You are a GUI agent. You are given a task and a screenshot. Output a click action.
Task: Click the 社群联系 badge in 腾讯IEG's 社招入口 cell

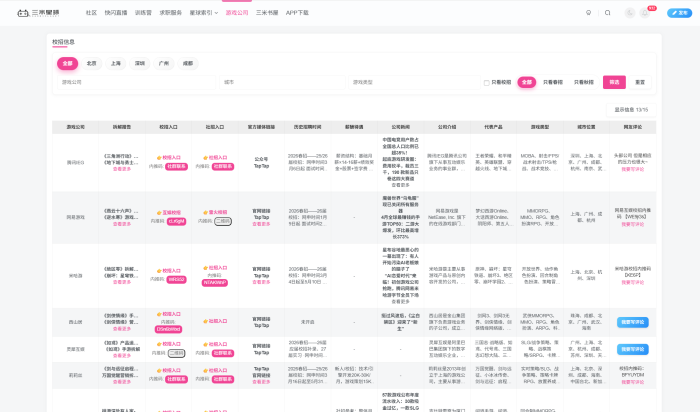(223, 166)
